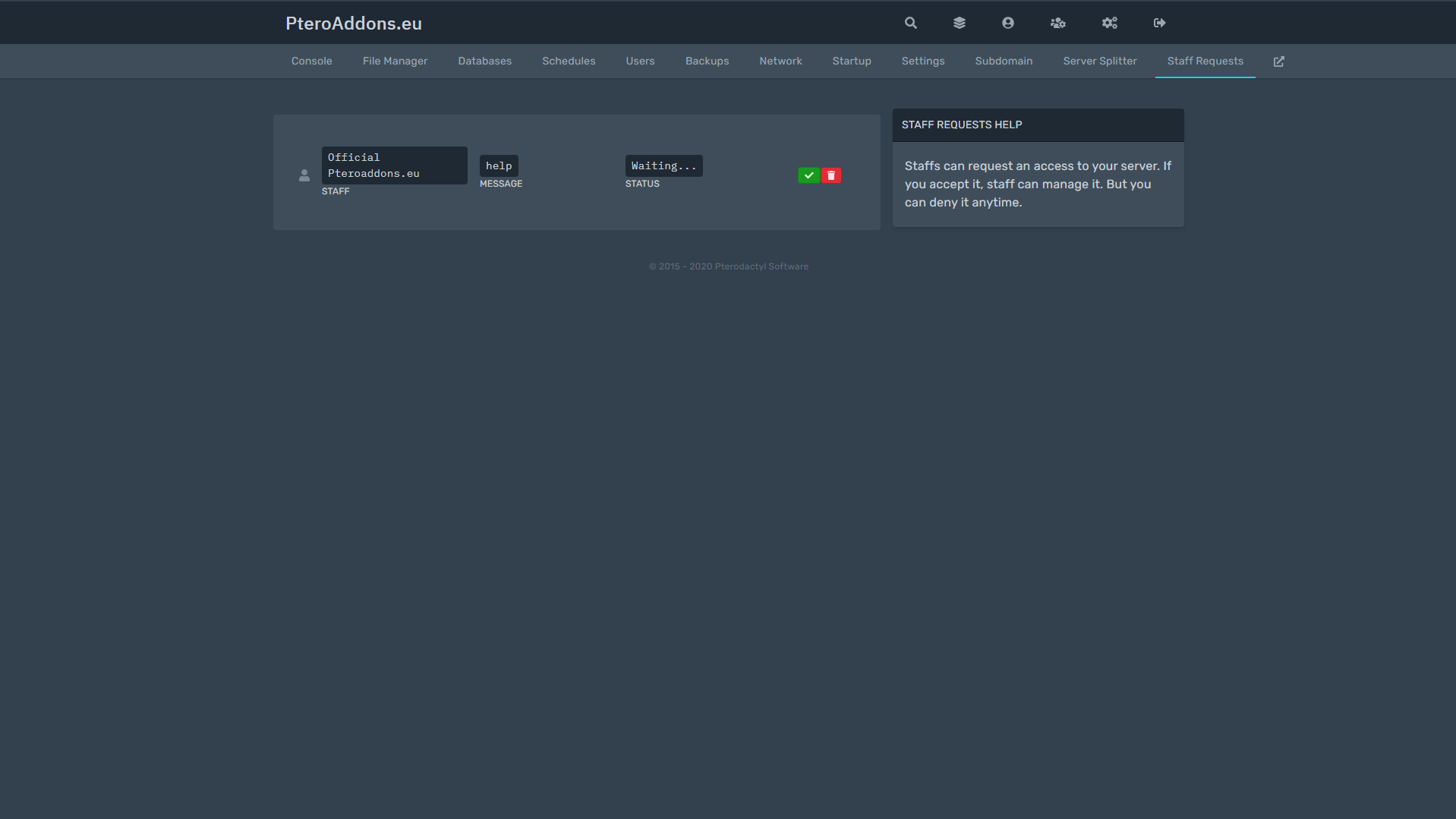Image resolution: width=1456 pixels, height=819 pixels.
Task: Navigate to the Network tab
Action: pos(780,61)
